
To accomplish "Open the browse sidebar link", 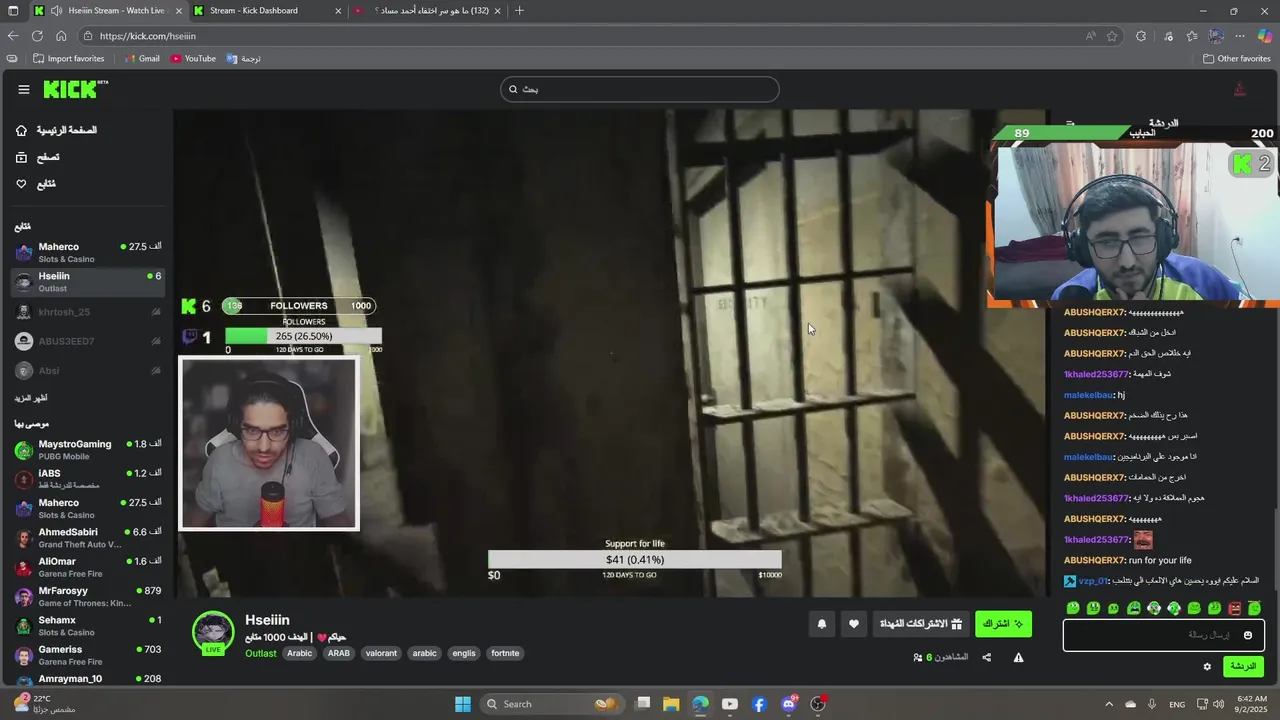I will (x=38, y=157).
